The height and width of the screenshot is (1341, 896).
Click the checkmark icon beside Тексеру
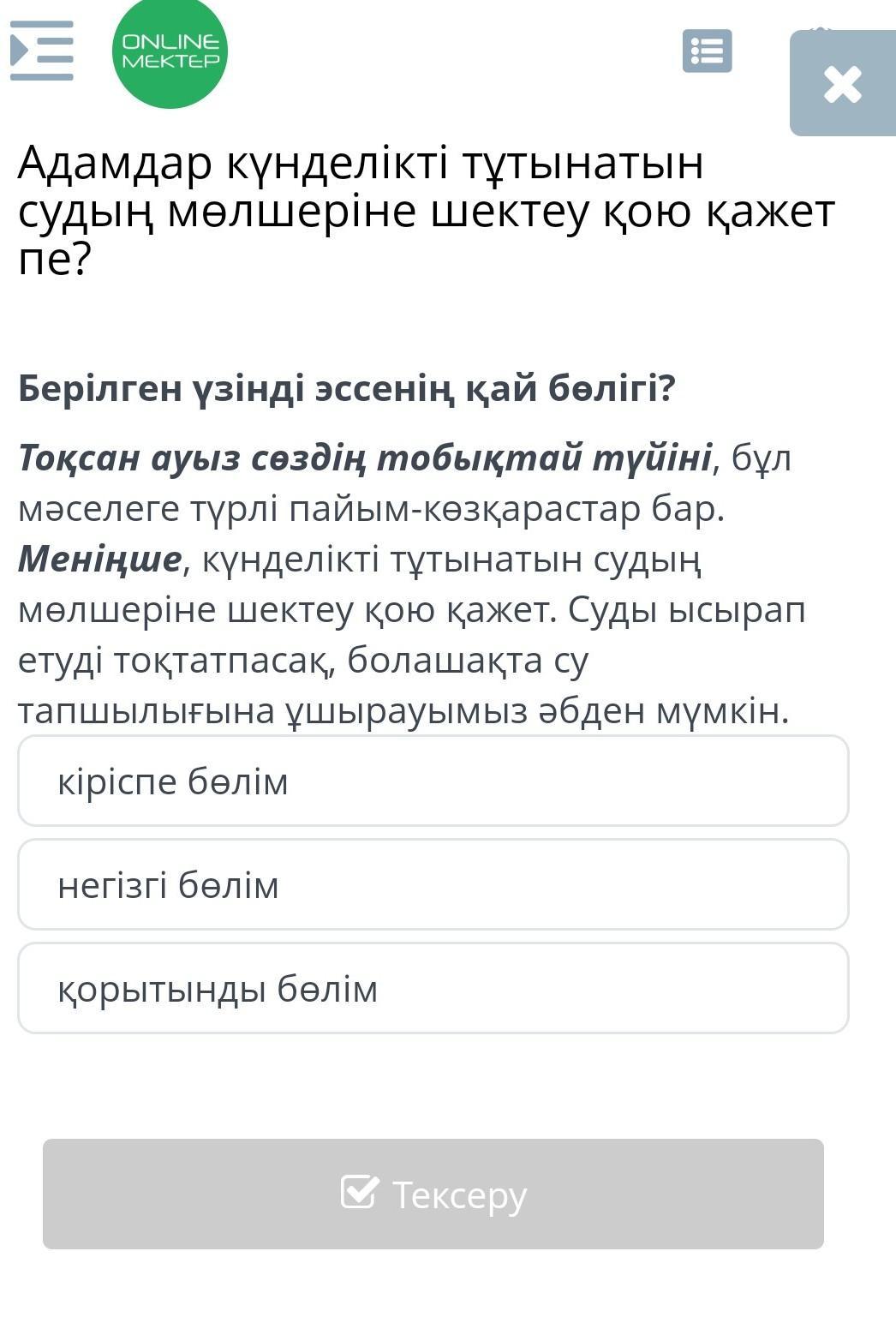coord(359,1192)
